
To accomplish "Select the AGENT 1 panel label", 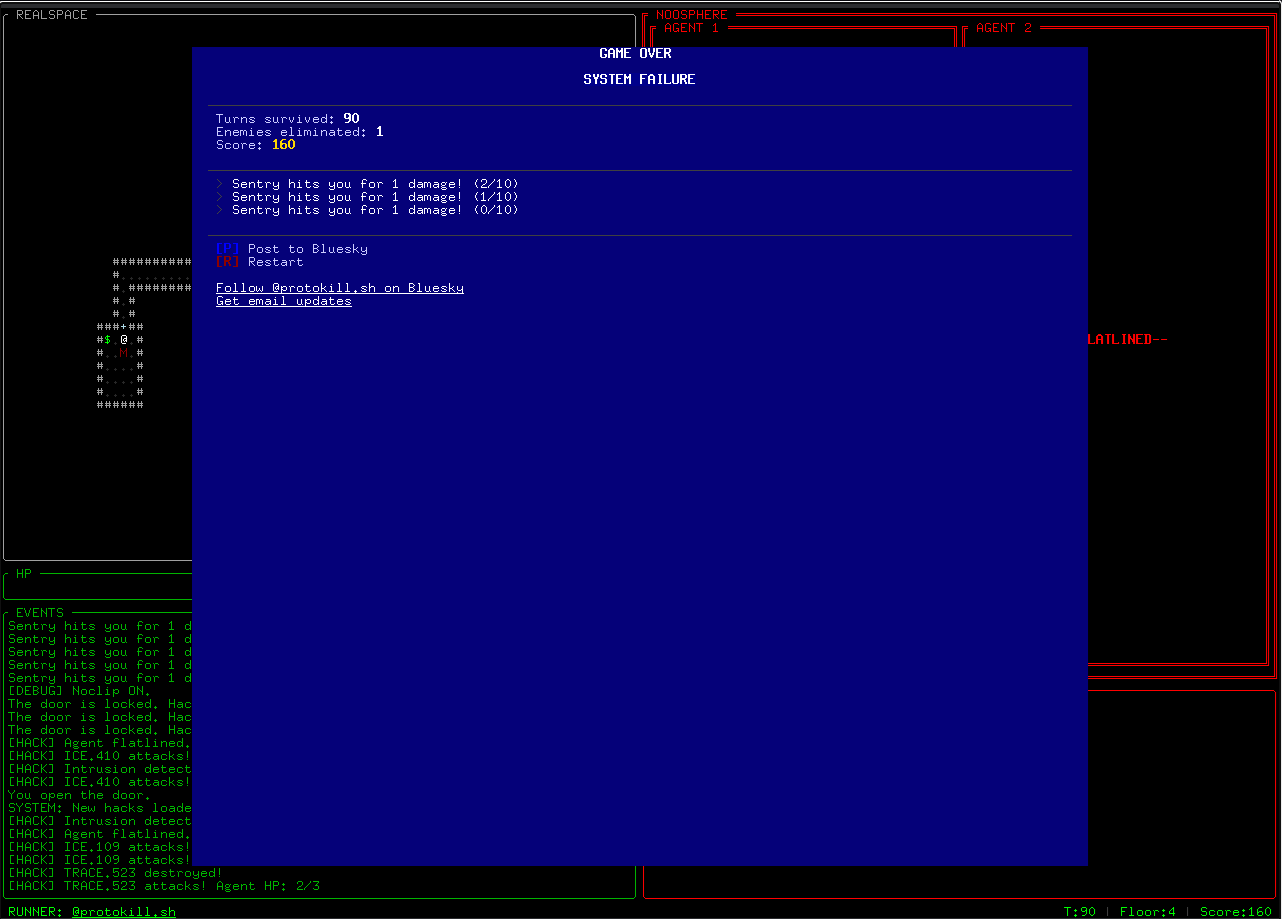I will [692, 28].
